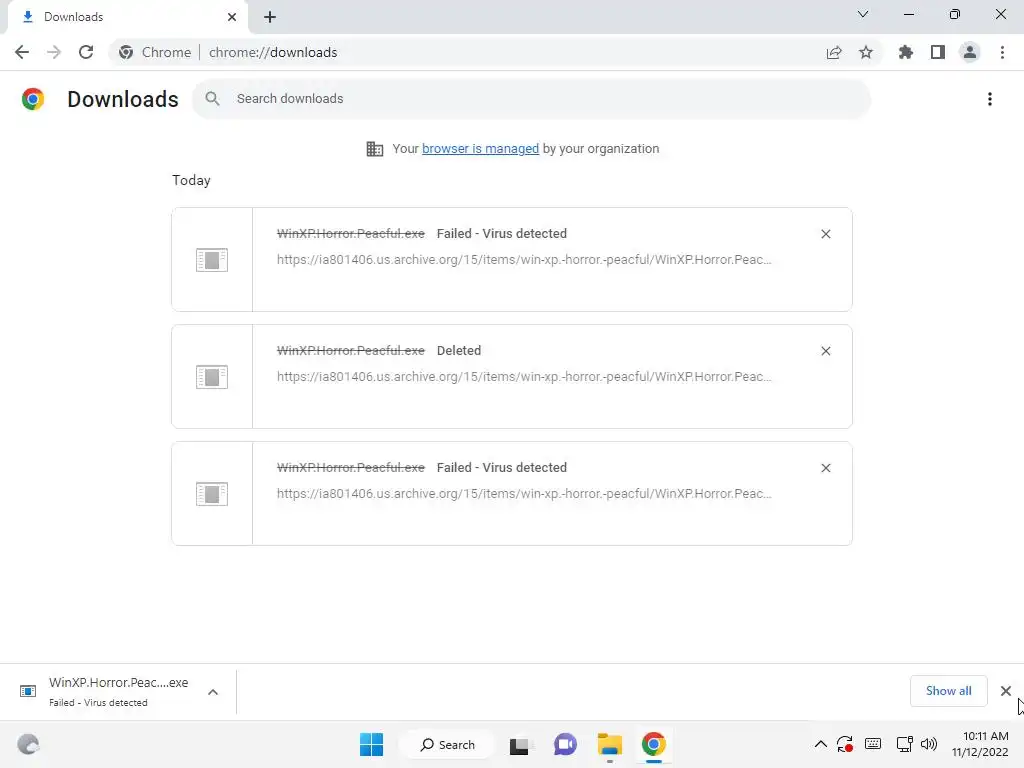Focus the Search downloads field
Viewport: 1024px width, 768px height.
click(532, 99)
